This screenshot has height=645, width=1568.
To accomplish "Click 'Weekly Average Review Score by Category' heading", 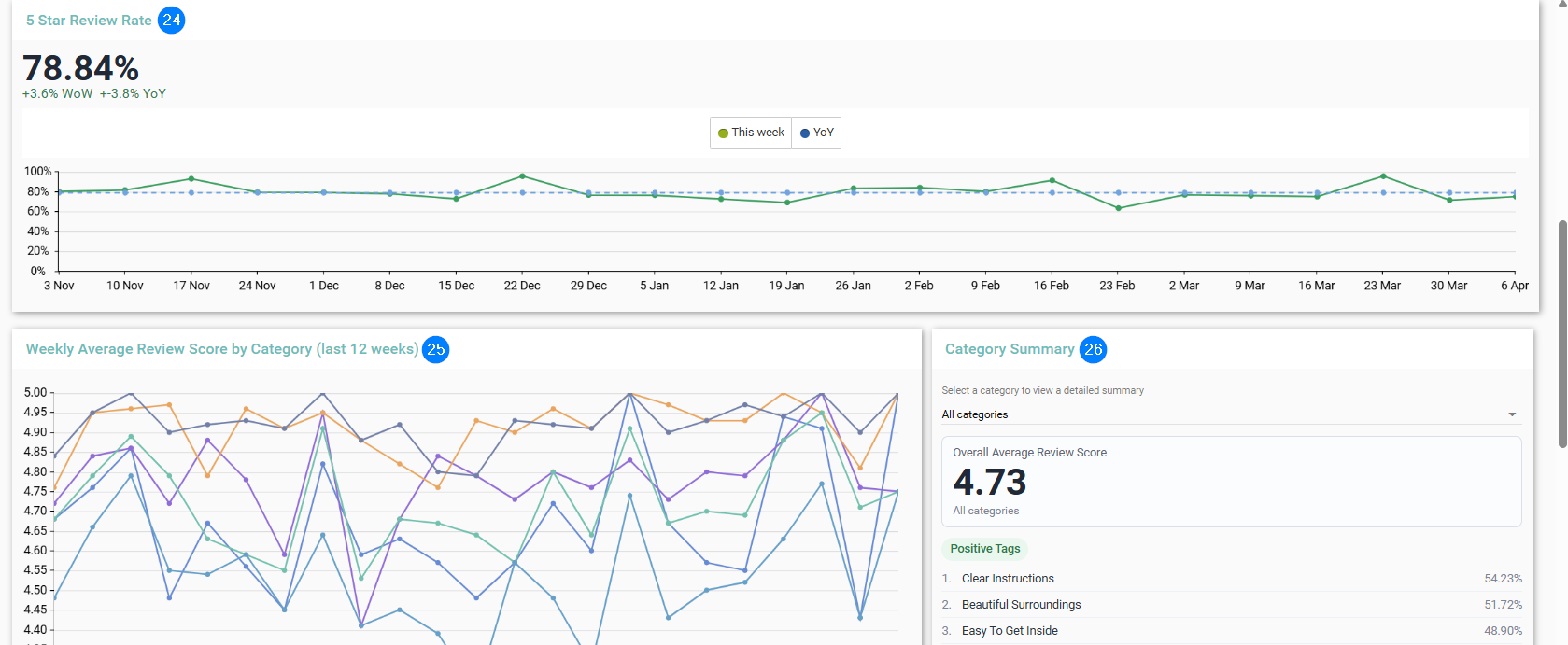I will tap(222, 349).
